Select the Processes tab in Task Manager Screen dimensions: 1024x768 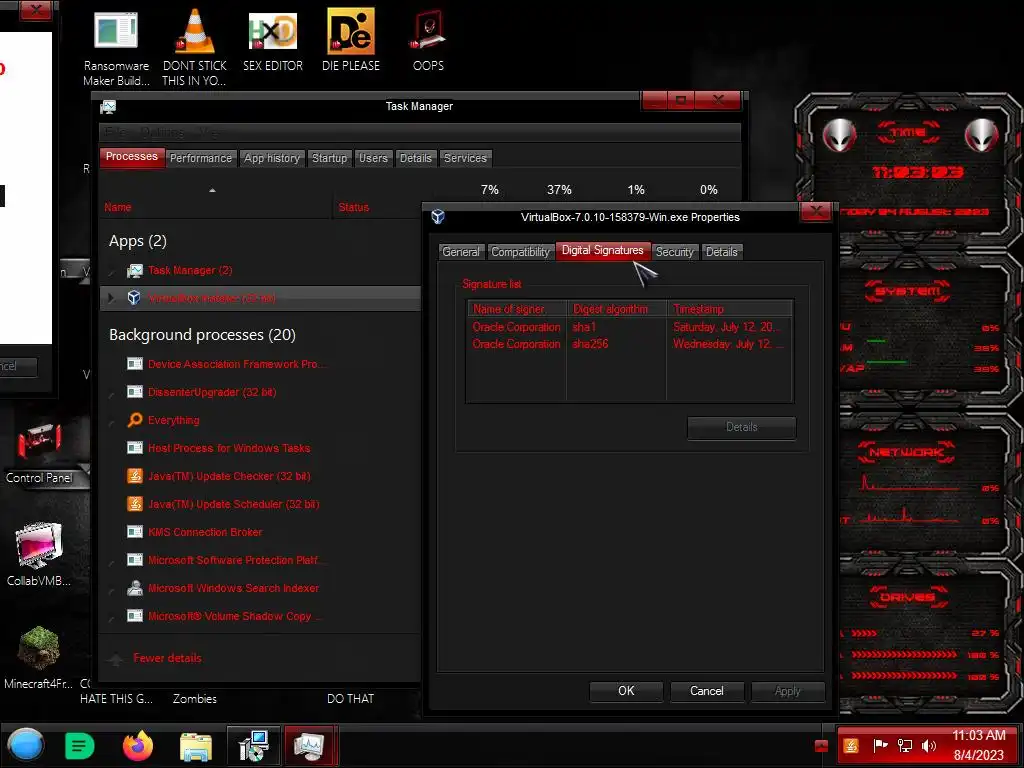click(x=132, y=157)
